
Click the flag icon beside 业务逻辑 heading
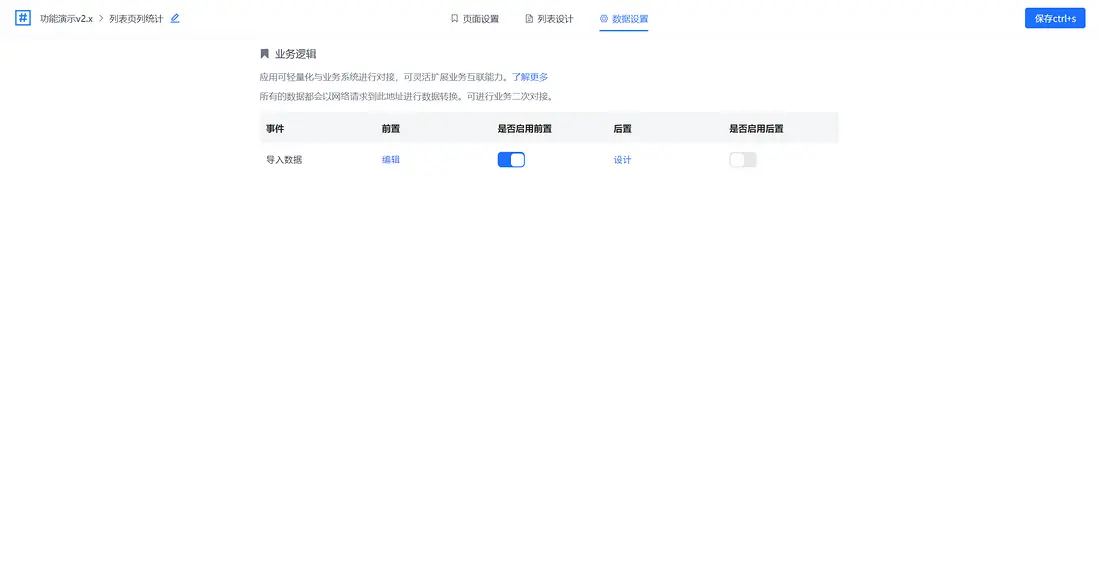[264, 53]
